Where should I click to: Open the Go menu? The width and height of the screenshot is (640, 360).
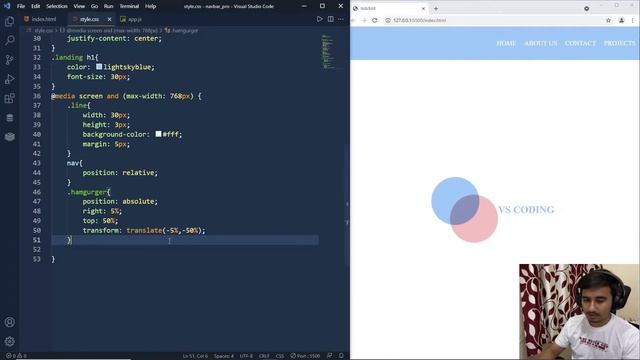point(94,6)
